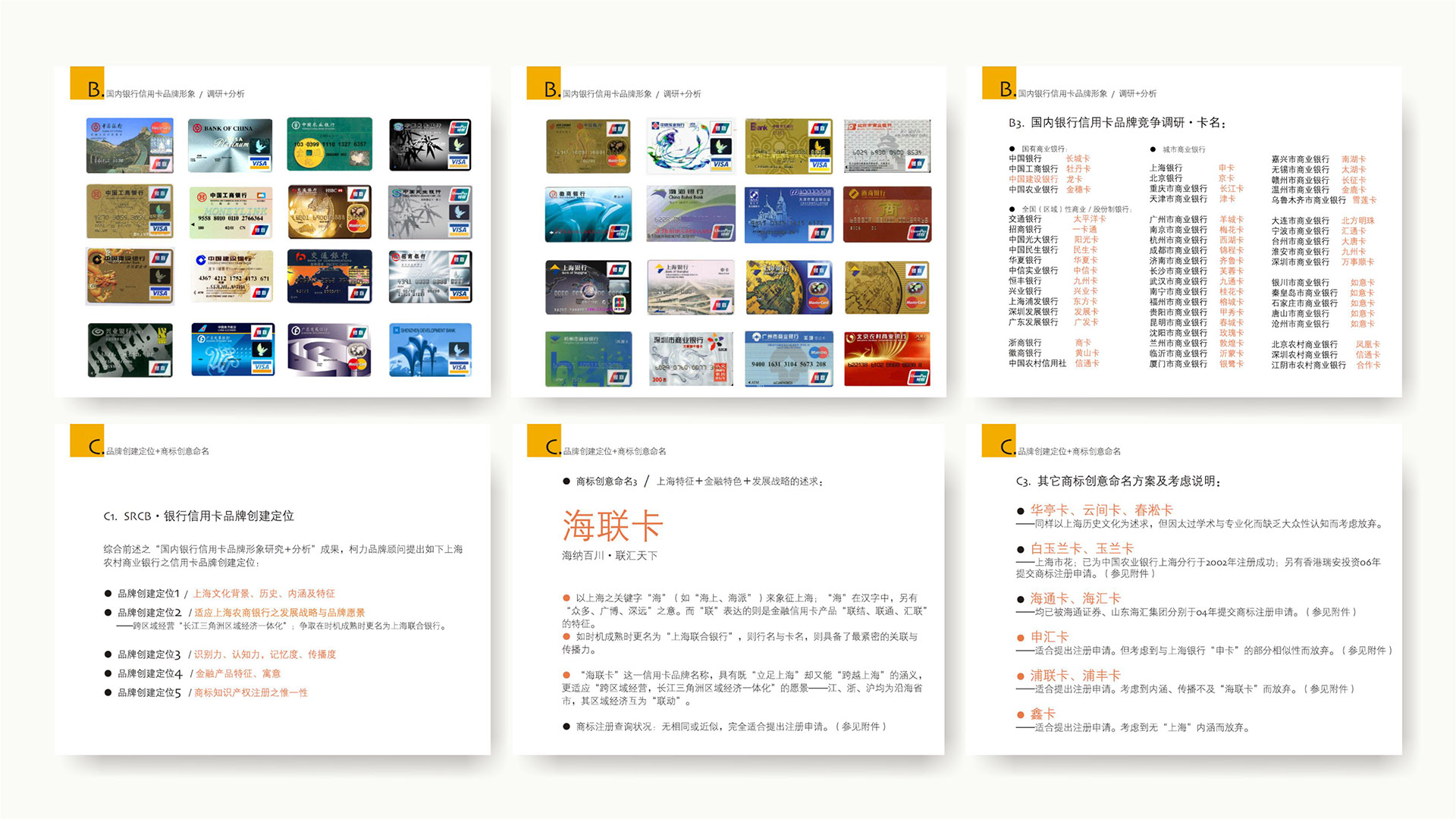Select the blue Bank of Shanghai globe MasterCard
1456x819 pixels.
(789, 287)
